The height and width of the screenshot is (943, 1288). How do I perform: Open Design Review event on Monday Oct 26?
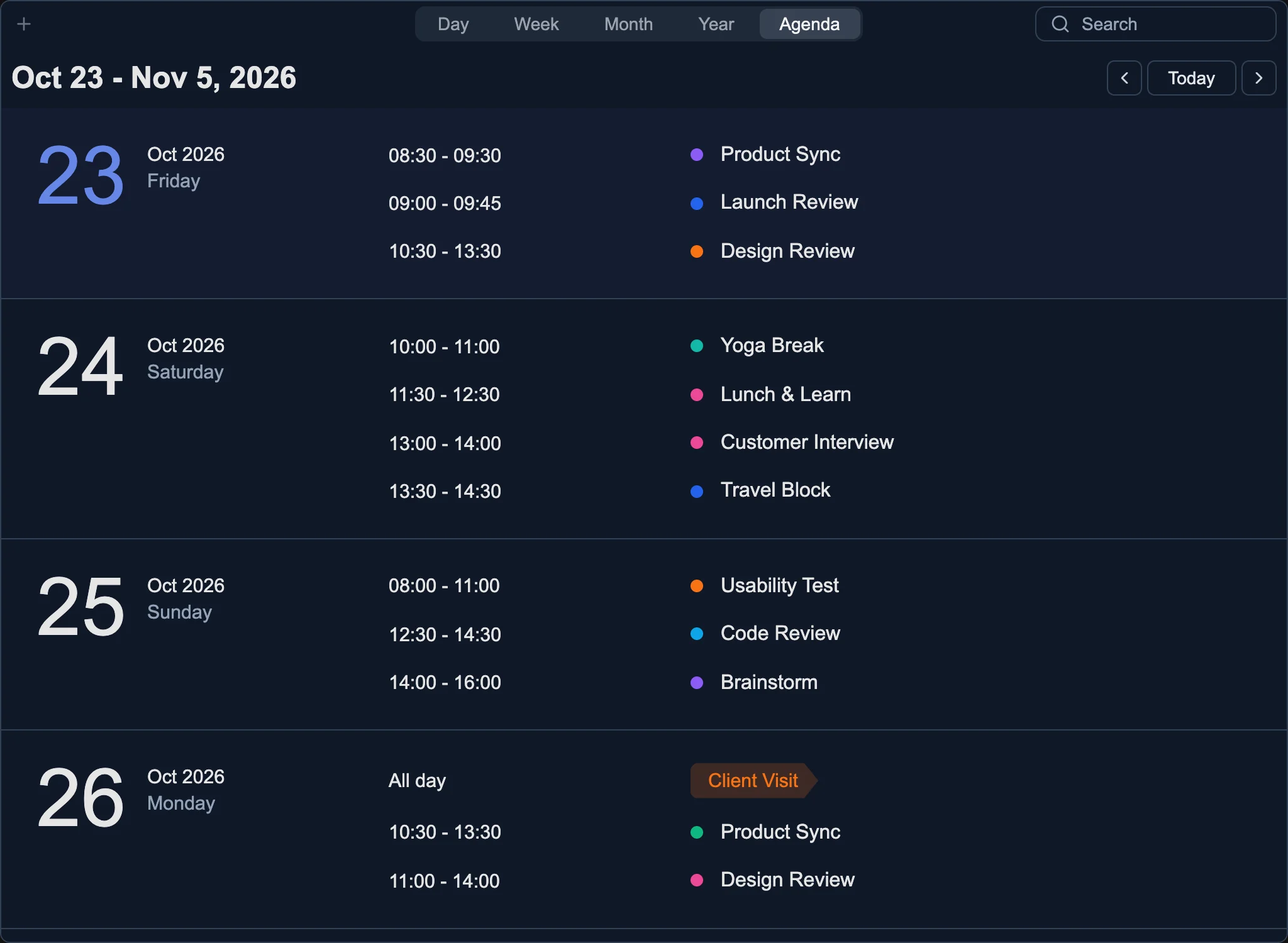coord(787,880)
